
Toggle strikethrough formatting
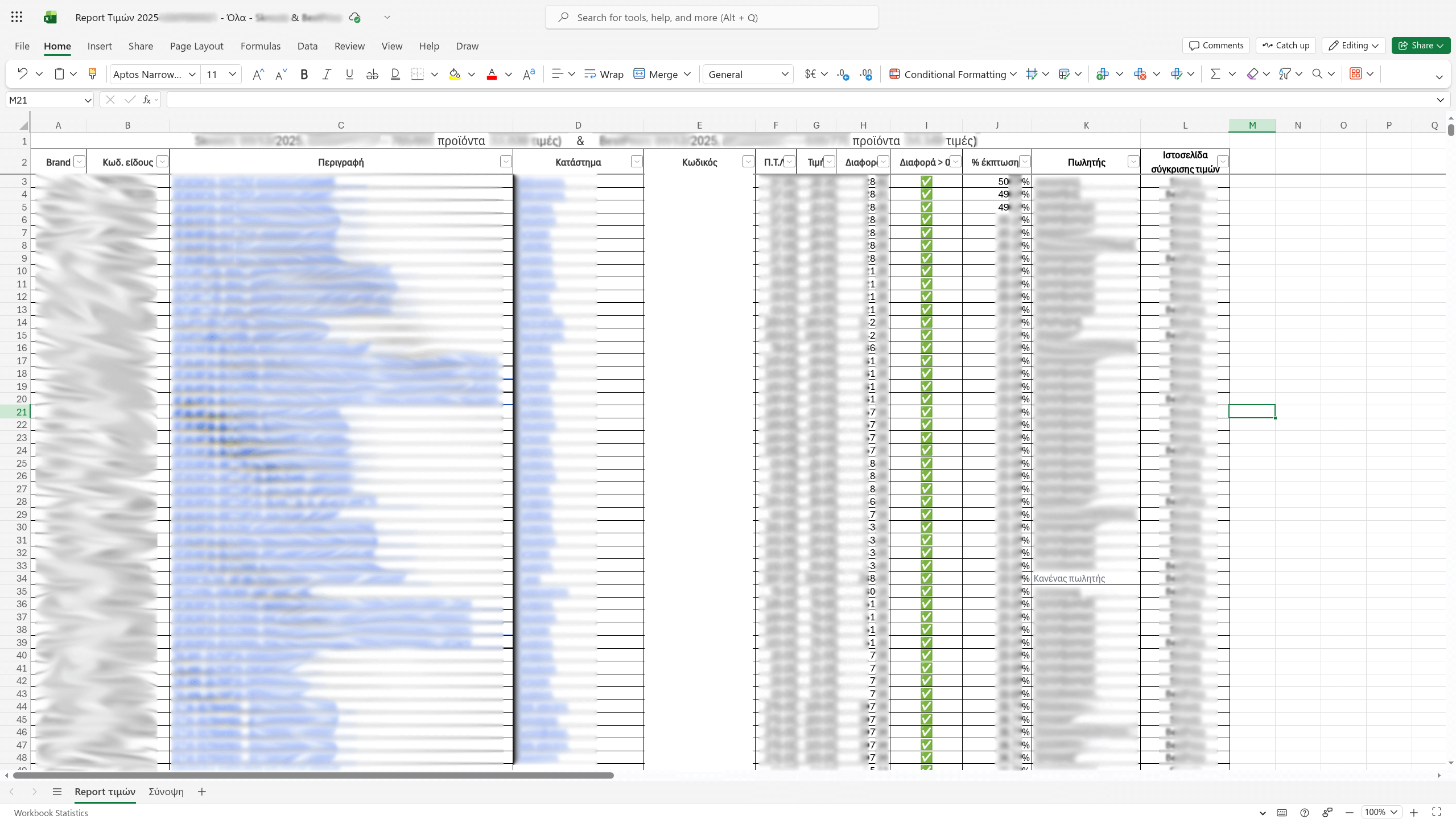click(x=372, y=74)
